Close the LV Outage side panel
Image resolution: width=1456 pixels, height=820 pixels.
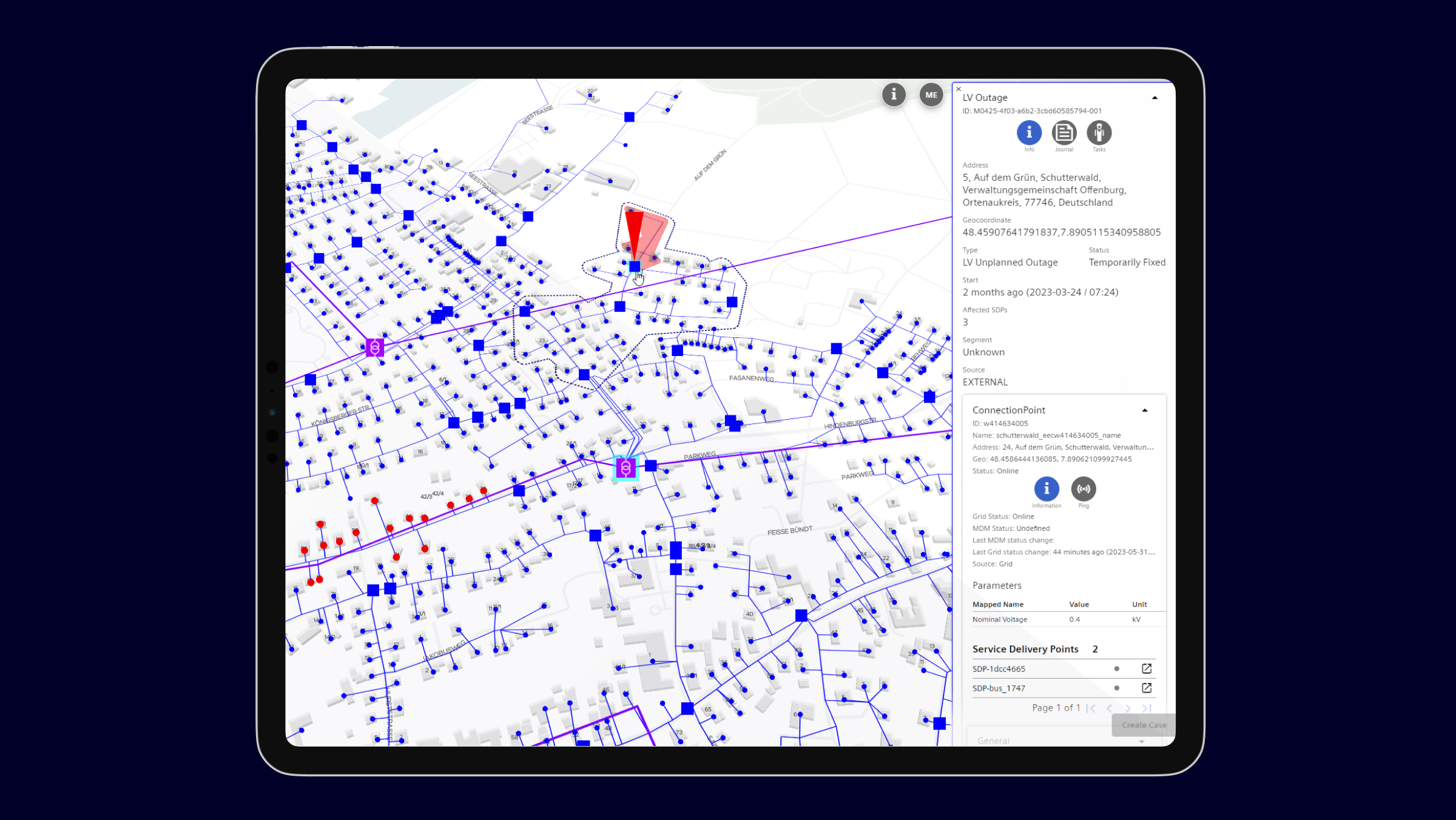point(959,89)
